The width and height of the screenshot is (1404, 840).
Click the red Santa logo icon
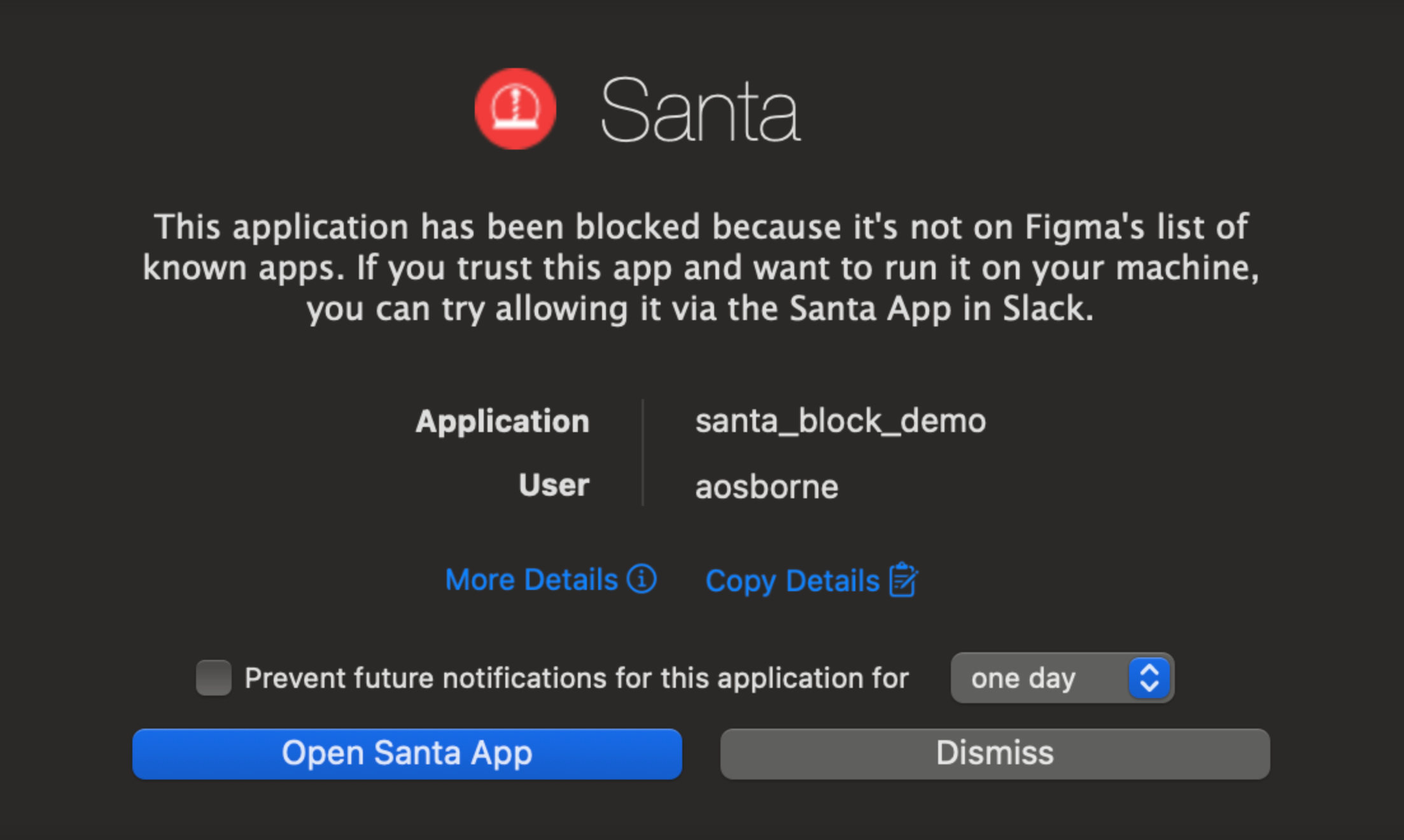tap(516, 109)
